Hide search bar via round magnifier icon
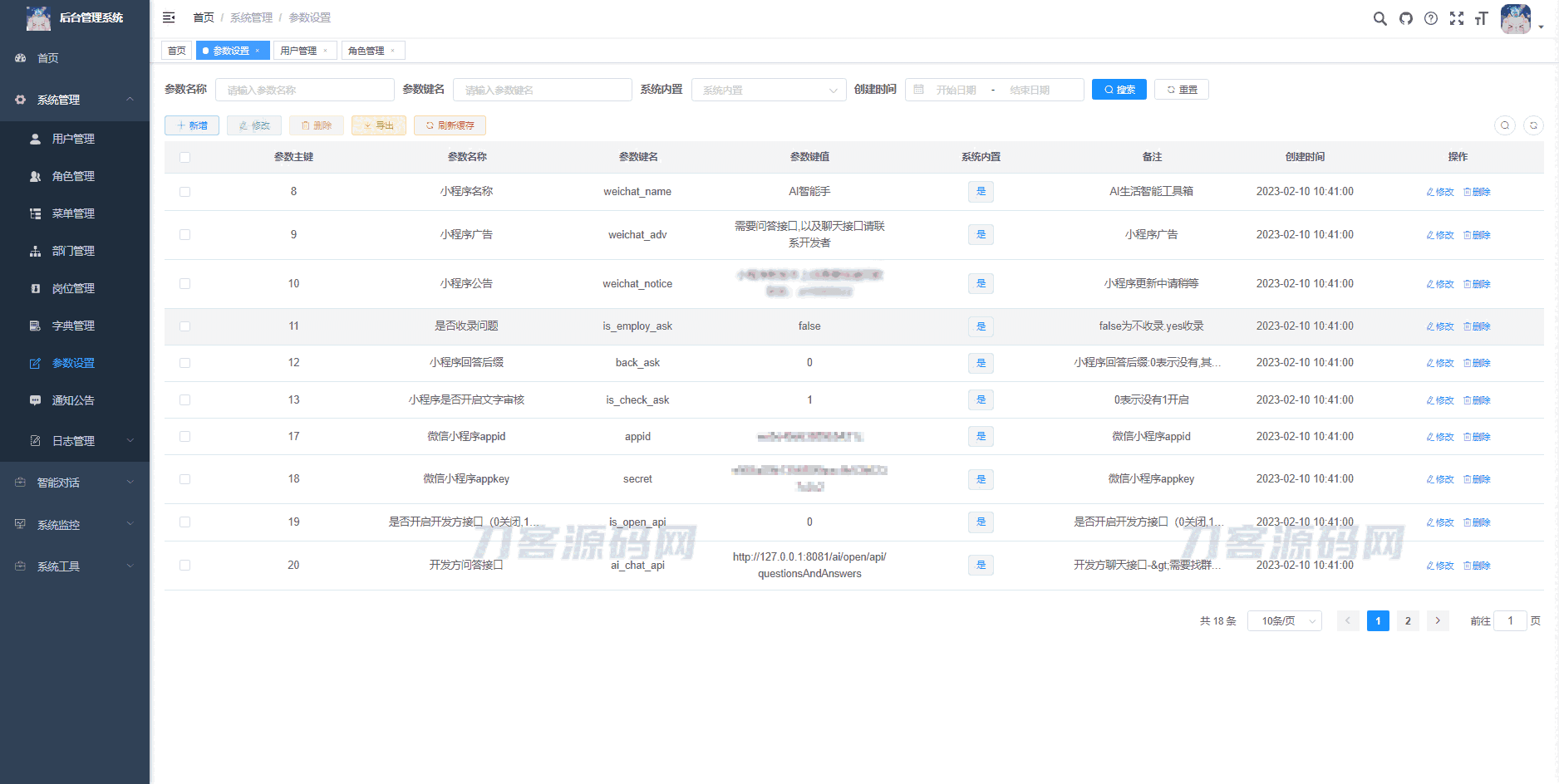The width and height of the screenshot is (1559, 784). click(1504, 125)
